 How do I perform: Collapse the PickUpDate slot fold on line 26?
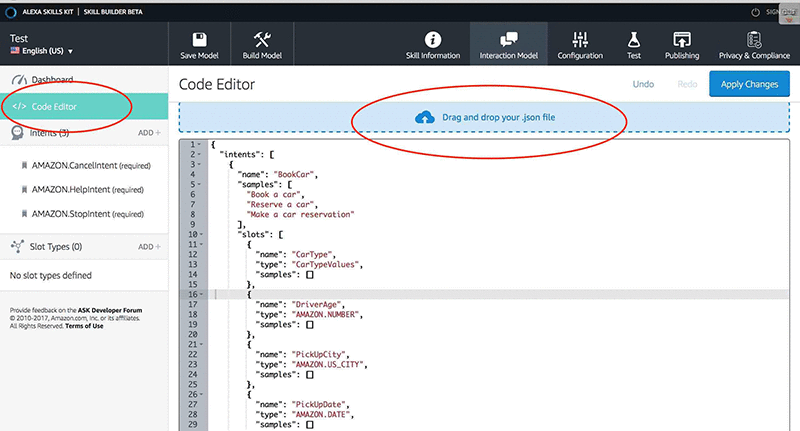pos(201,394)
